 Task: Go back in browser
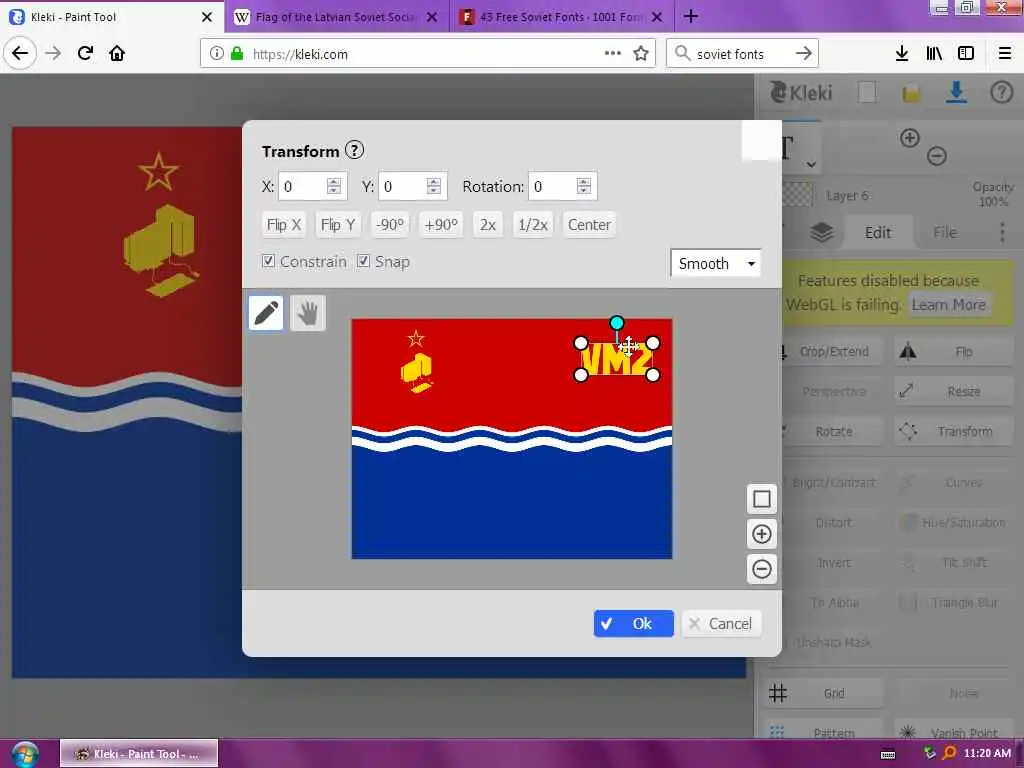point(20,54)
